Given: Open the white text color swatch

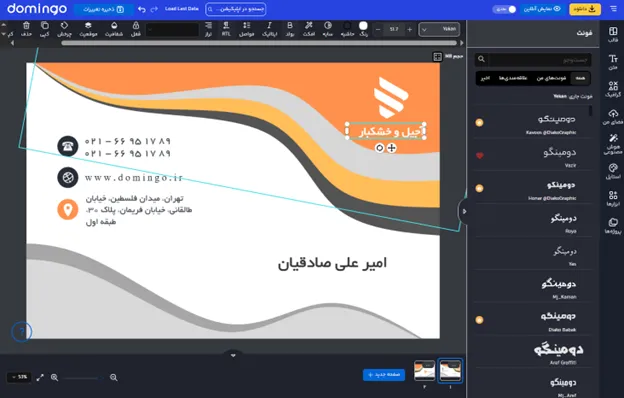Looking at the screenshot, I should pos(363,26).
